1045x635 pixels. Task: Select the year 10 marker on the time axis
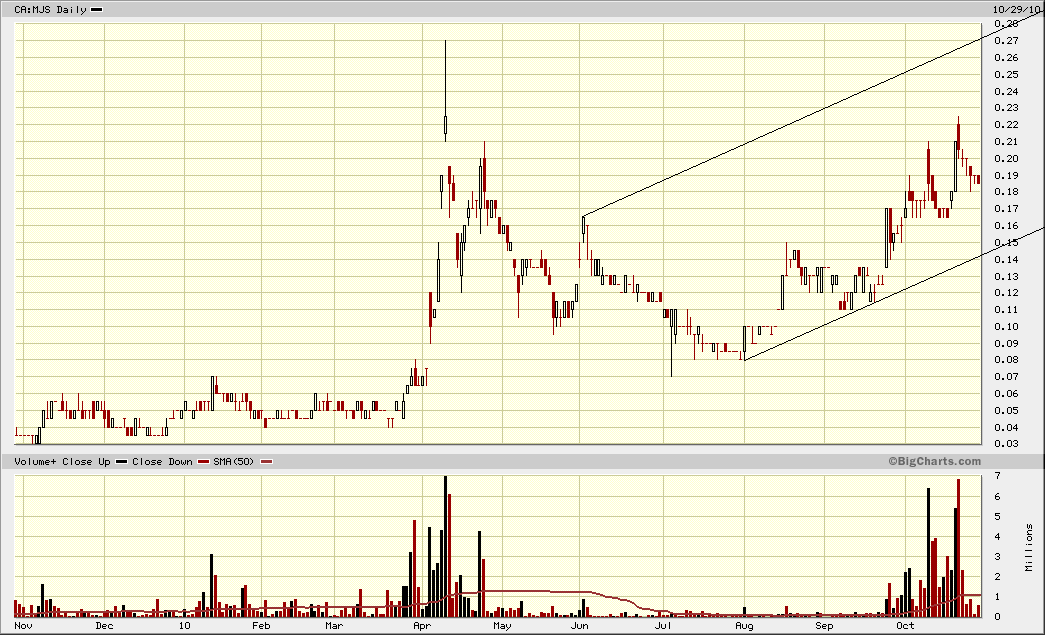[x=183, y=626]
